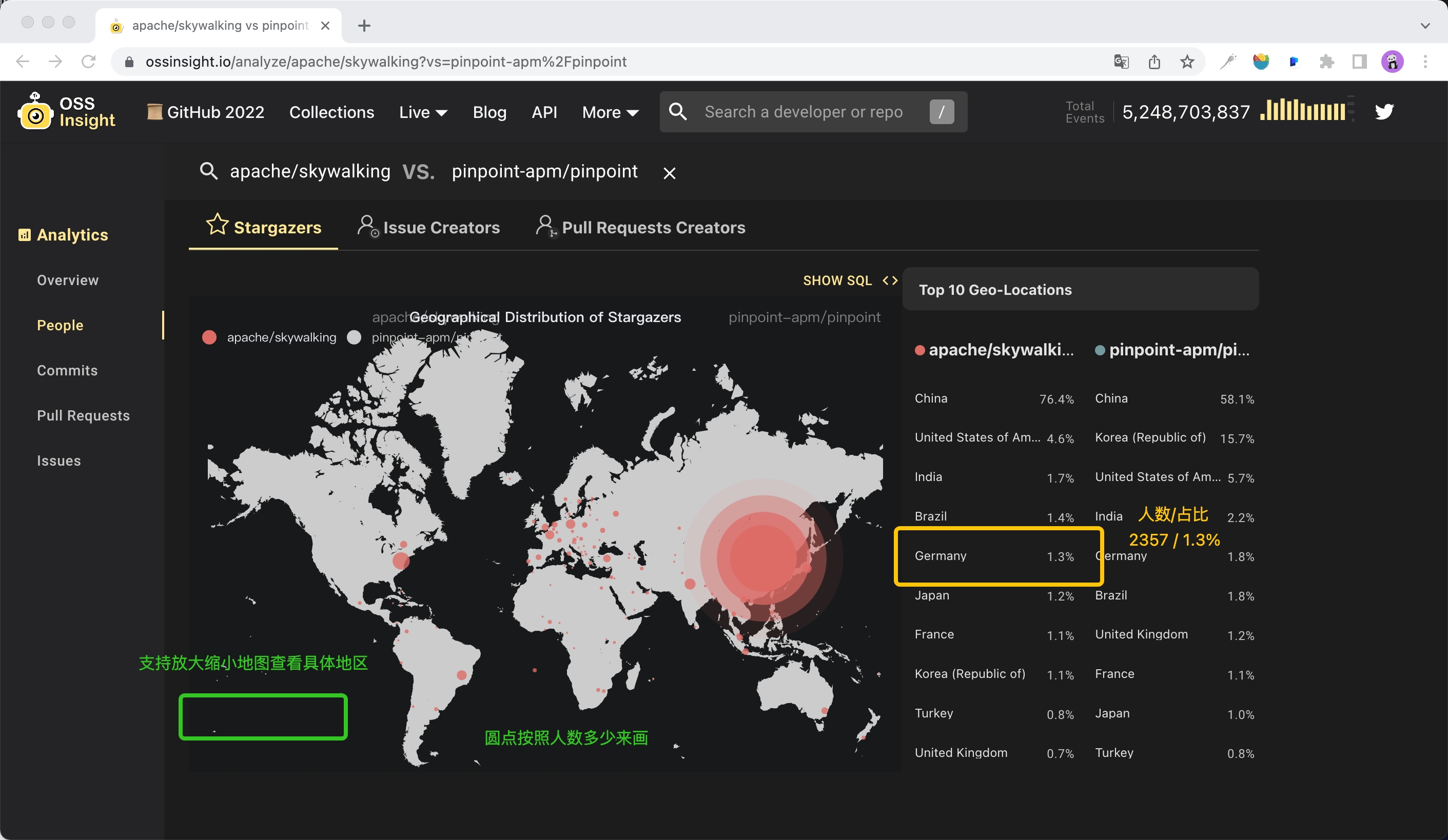The width and height of the screenshot is (1448, 840).
Task: Switch to Issue Creators tab
Action: click(x=428, y=227)
